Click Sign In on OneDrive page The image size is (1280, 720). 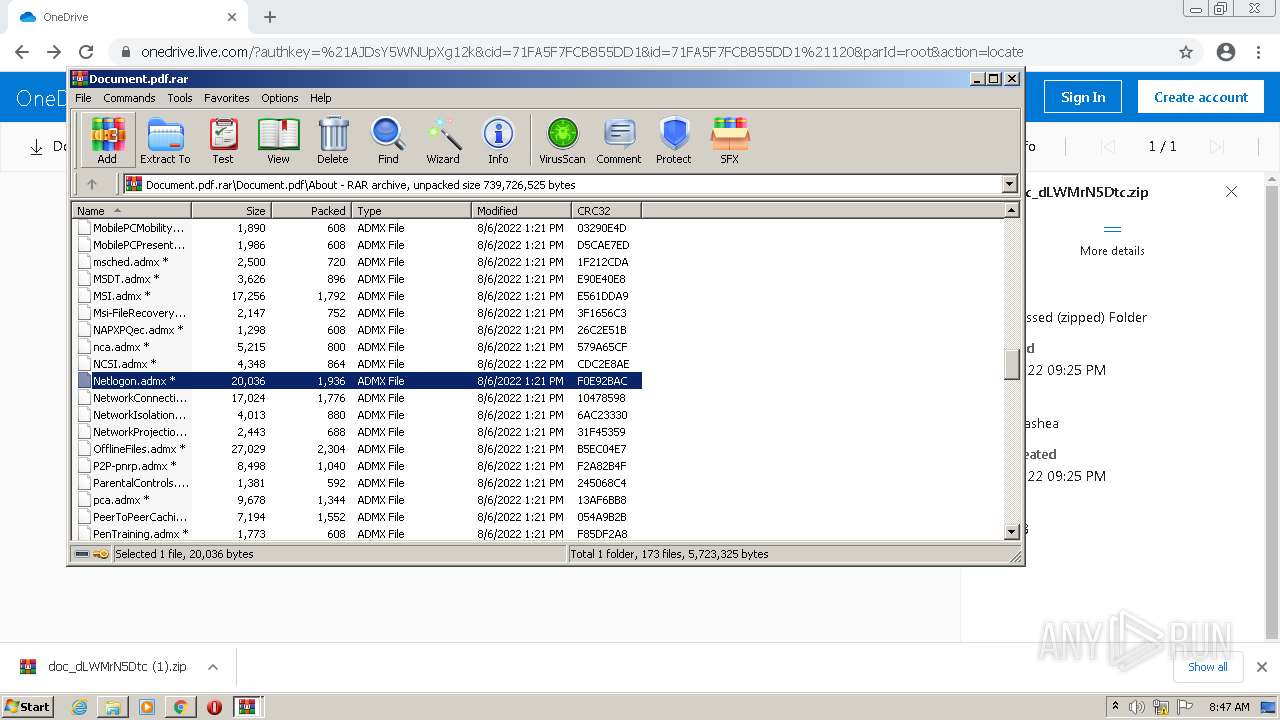[x=1083, y=97]
